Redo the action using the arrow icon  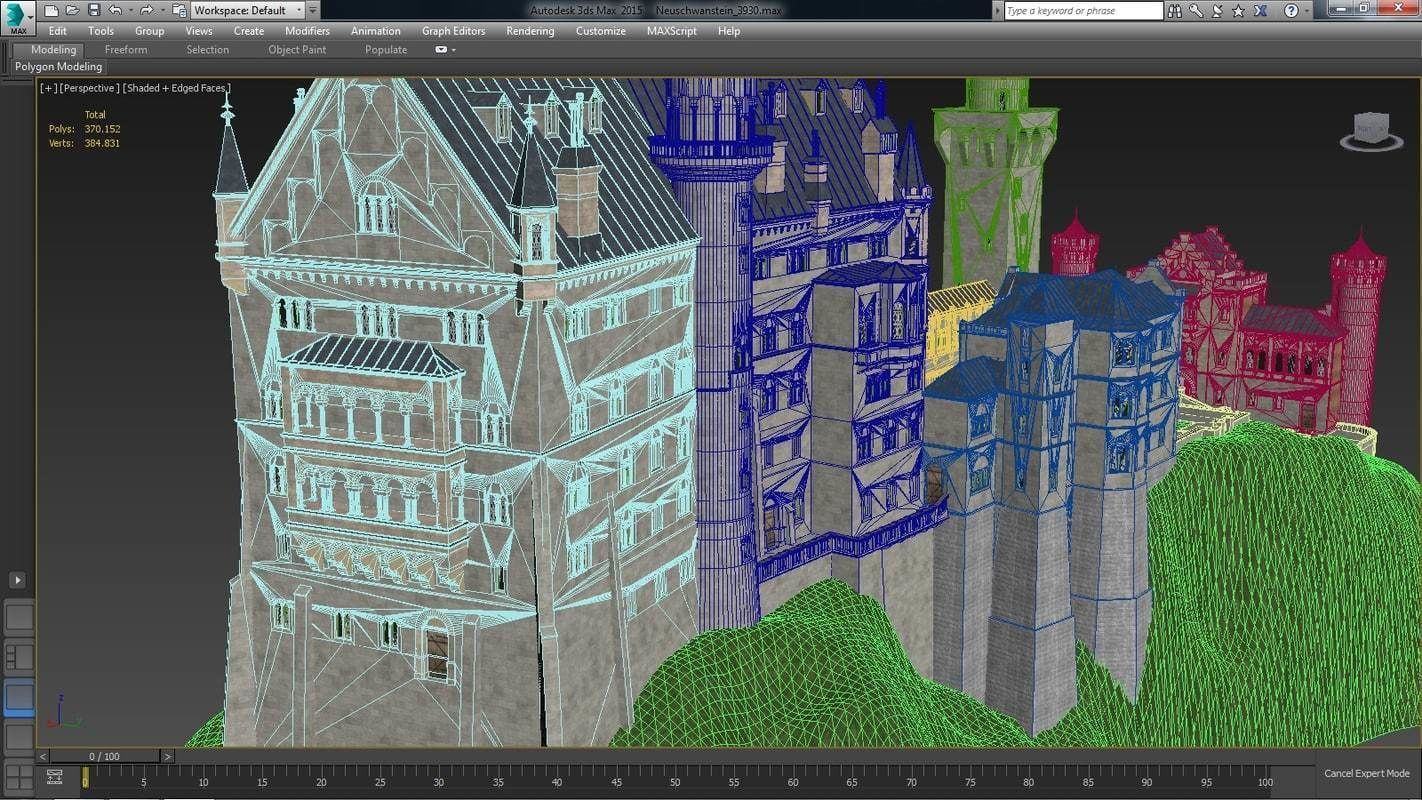(x=146, y=10)
